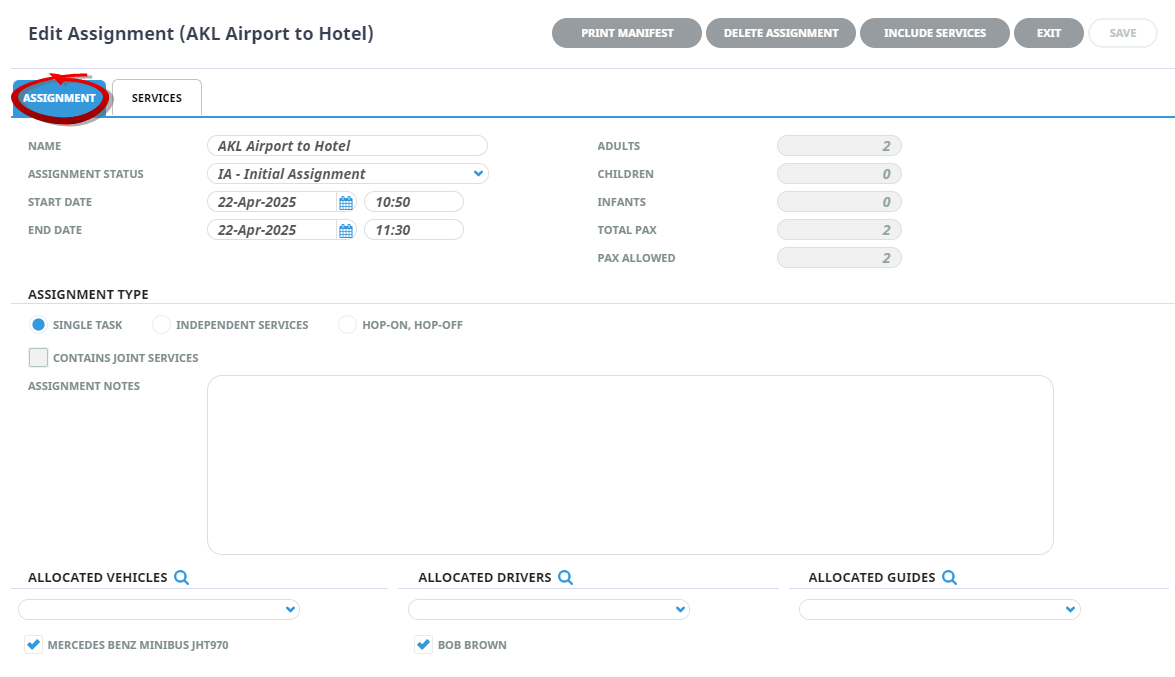This screenshot has height=677, width=1175.
Task: Click inside the Assignment Notes text area
Action: pos(630,465)
